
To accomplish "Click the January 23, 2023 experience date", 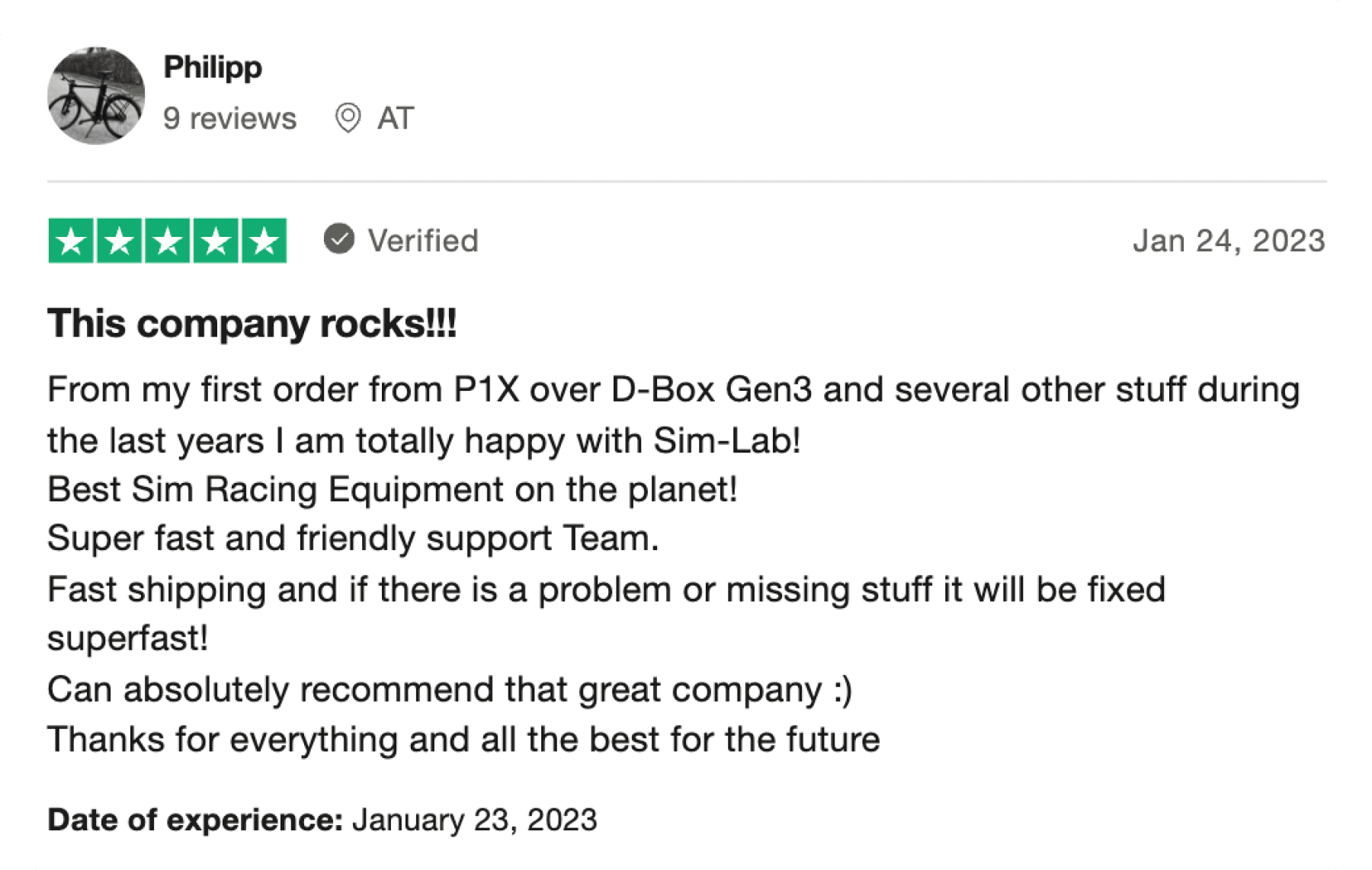I will click(x=474, y=820).
